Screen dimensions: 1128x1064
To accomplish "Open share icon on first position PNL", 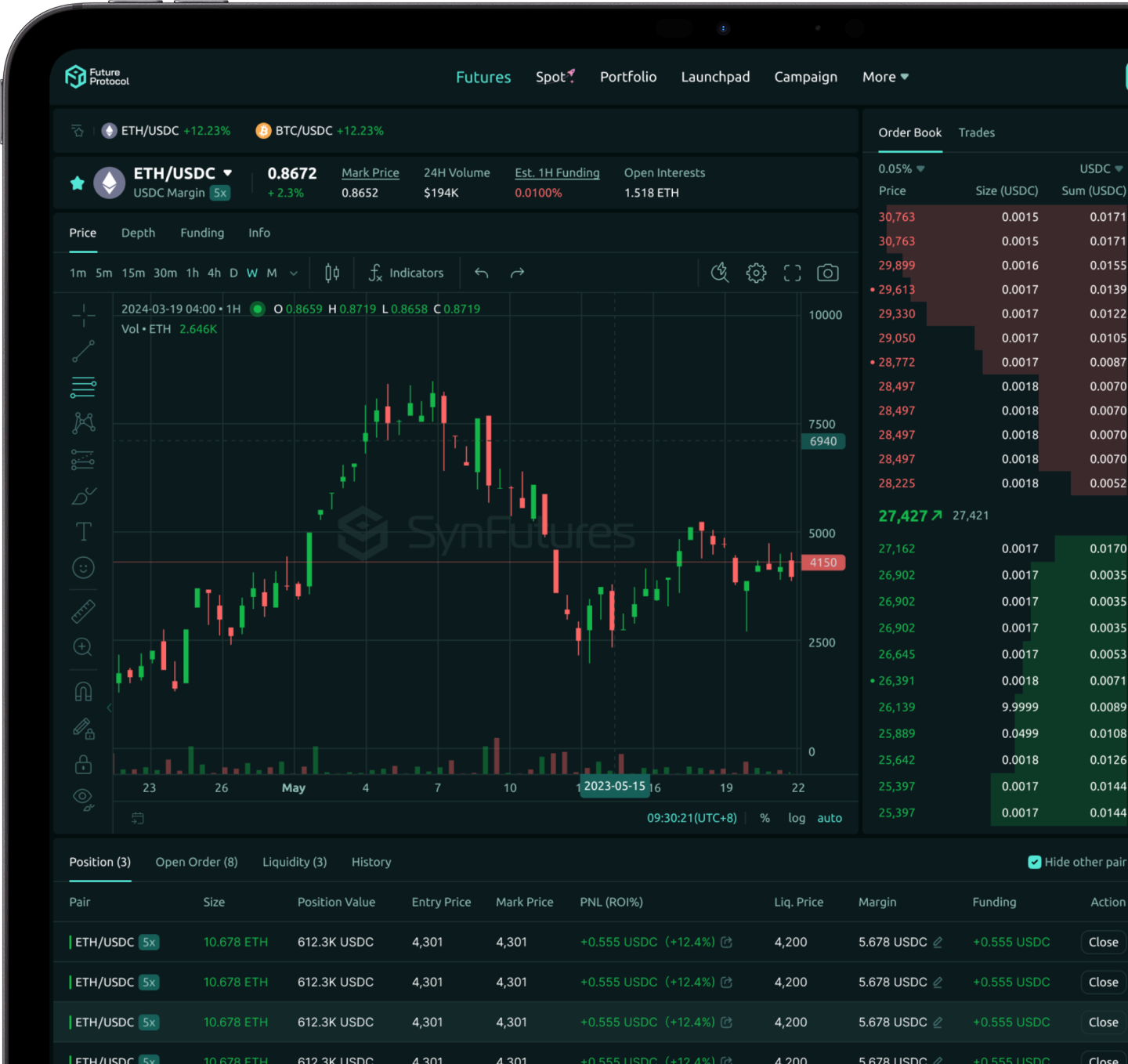I will 726,942.
